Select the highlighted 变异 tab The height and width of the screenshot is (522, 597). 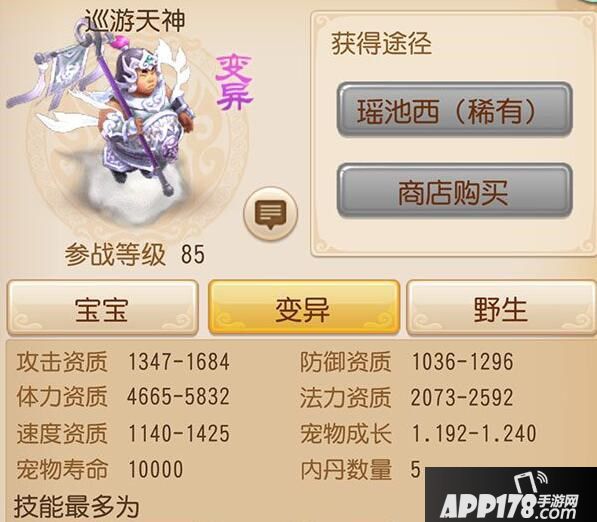303,308
